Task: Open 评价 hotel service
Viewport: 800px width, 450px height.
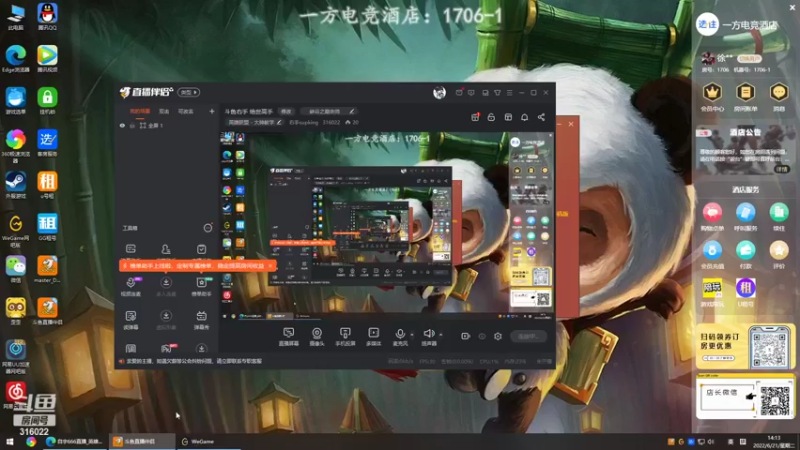Action: (x=779, y=255)
